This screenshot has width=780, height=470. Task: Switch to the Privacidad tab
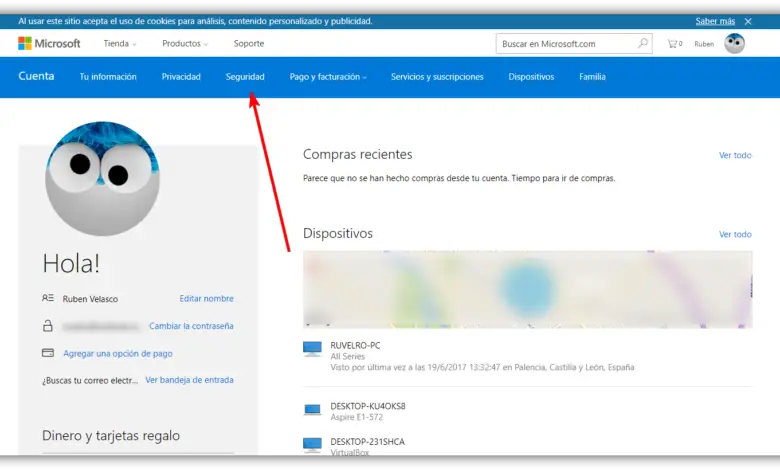(181, 77)
